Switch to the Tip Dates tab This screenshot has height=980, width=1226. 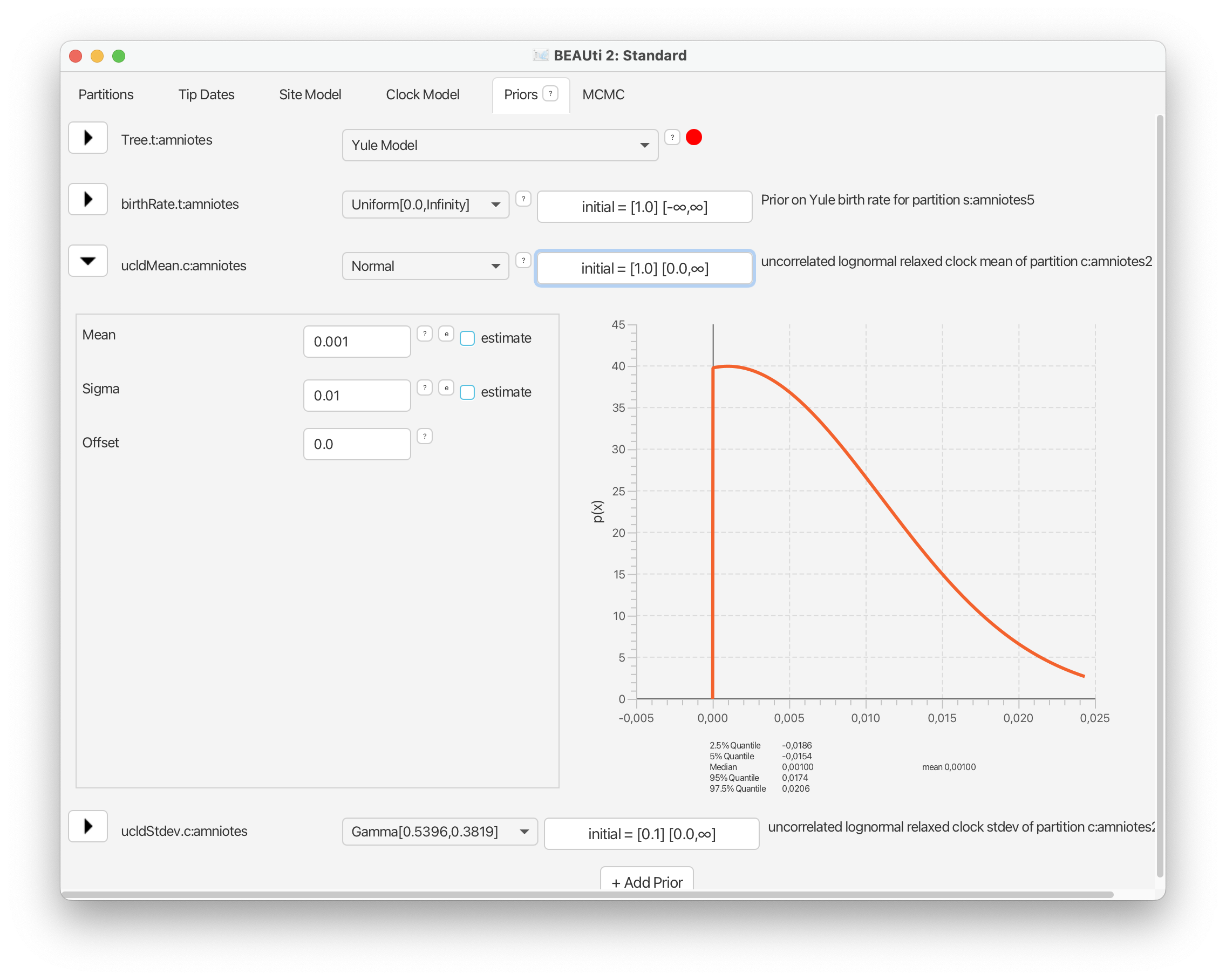tap(206, 94)
